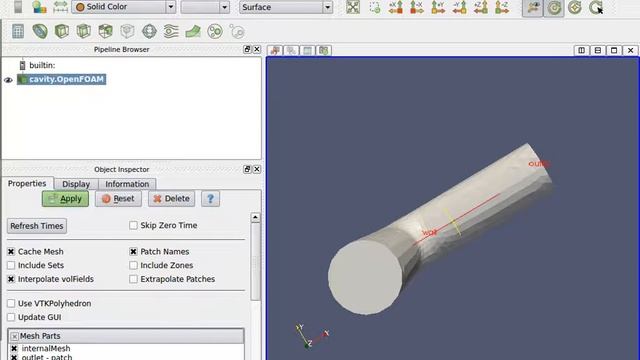Open the Surface representation dropdown
640x360 pixels.
tap(286, 7)
